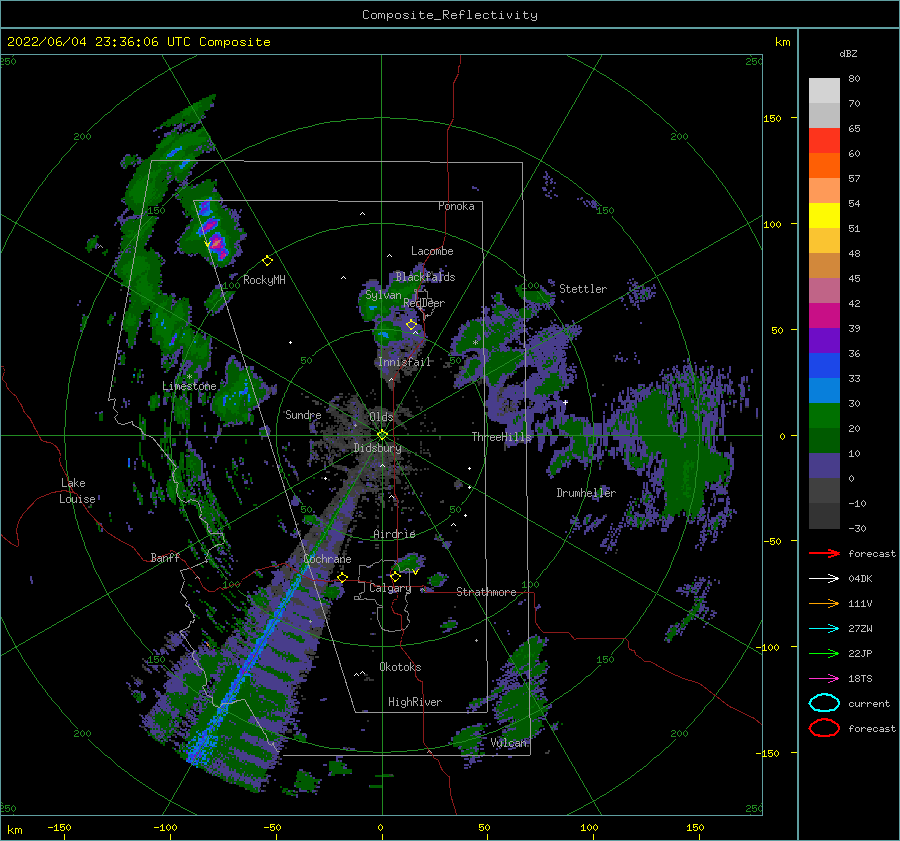Click the cyan 'current' ellipse legend symbol
Screen dimensions: 900x841
coord(824,703)
